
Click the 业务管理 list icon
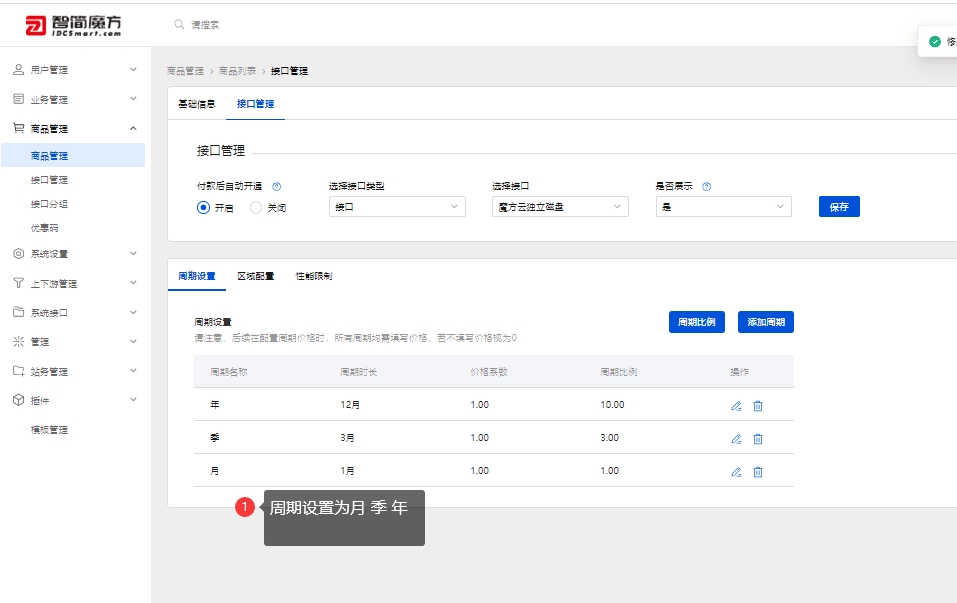click(x=18, y=99)
